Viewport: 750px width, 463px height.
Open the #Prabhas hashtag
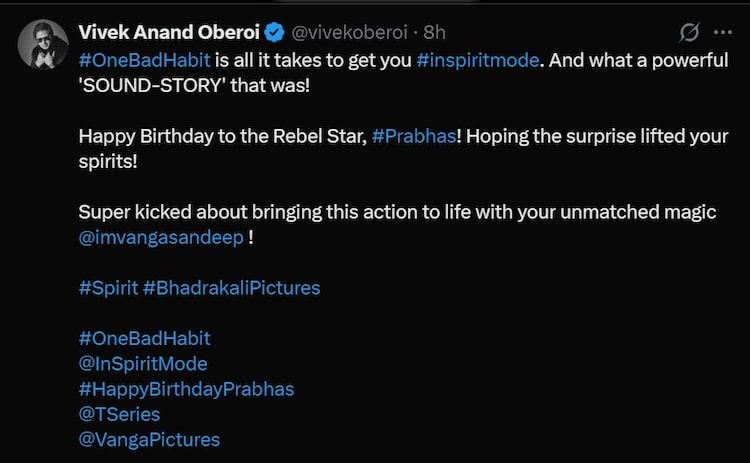413,136
